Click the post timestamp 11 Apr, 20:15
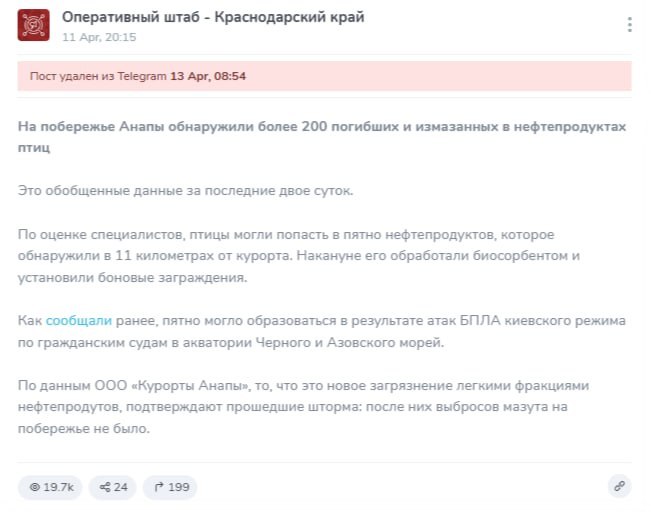 [99, 37]
